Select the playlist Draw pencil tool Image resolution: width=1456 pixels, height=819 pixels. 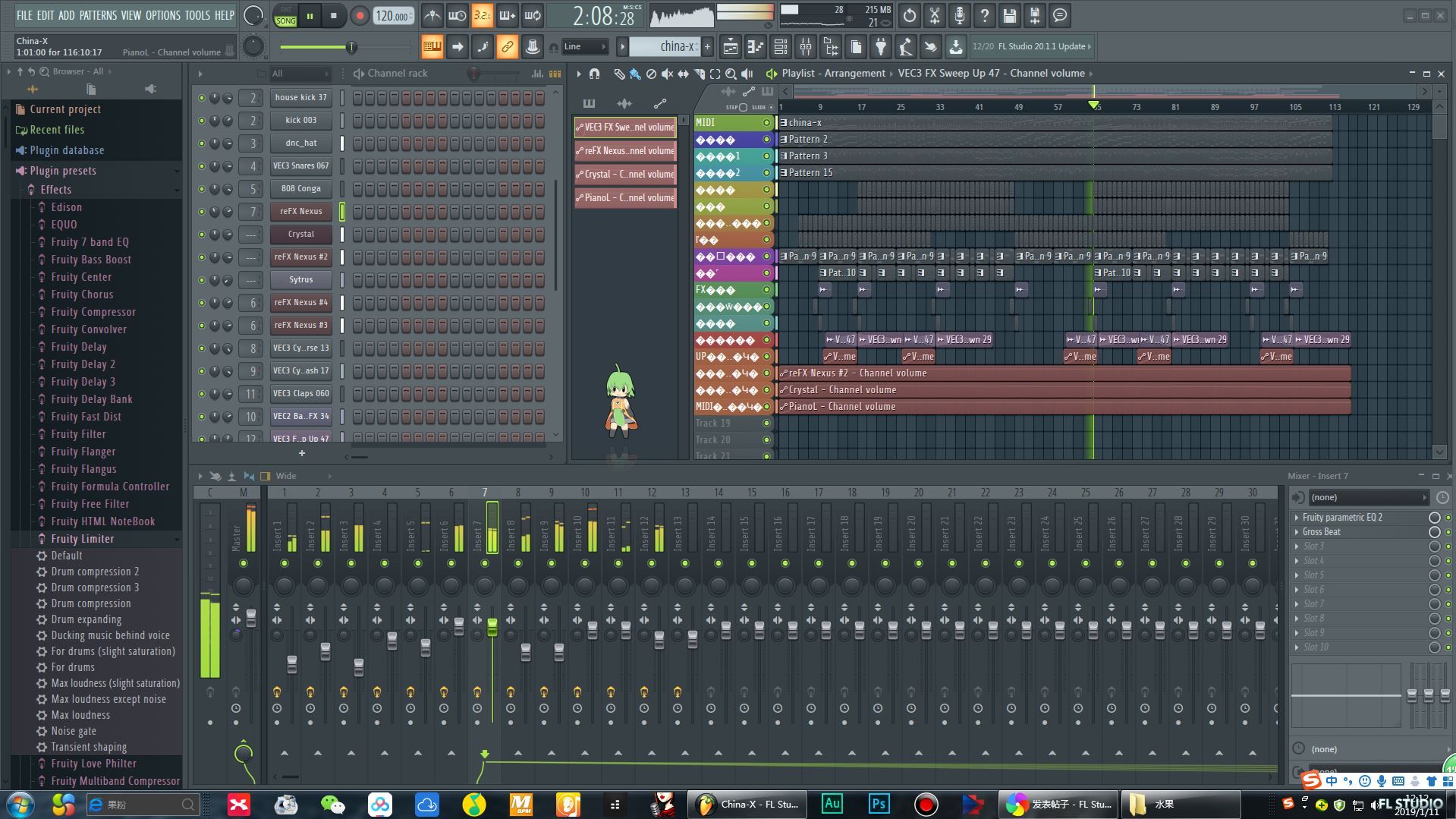tap(619, 74)
